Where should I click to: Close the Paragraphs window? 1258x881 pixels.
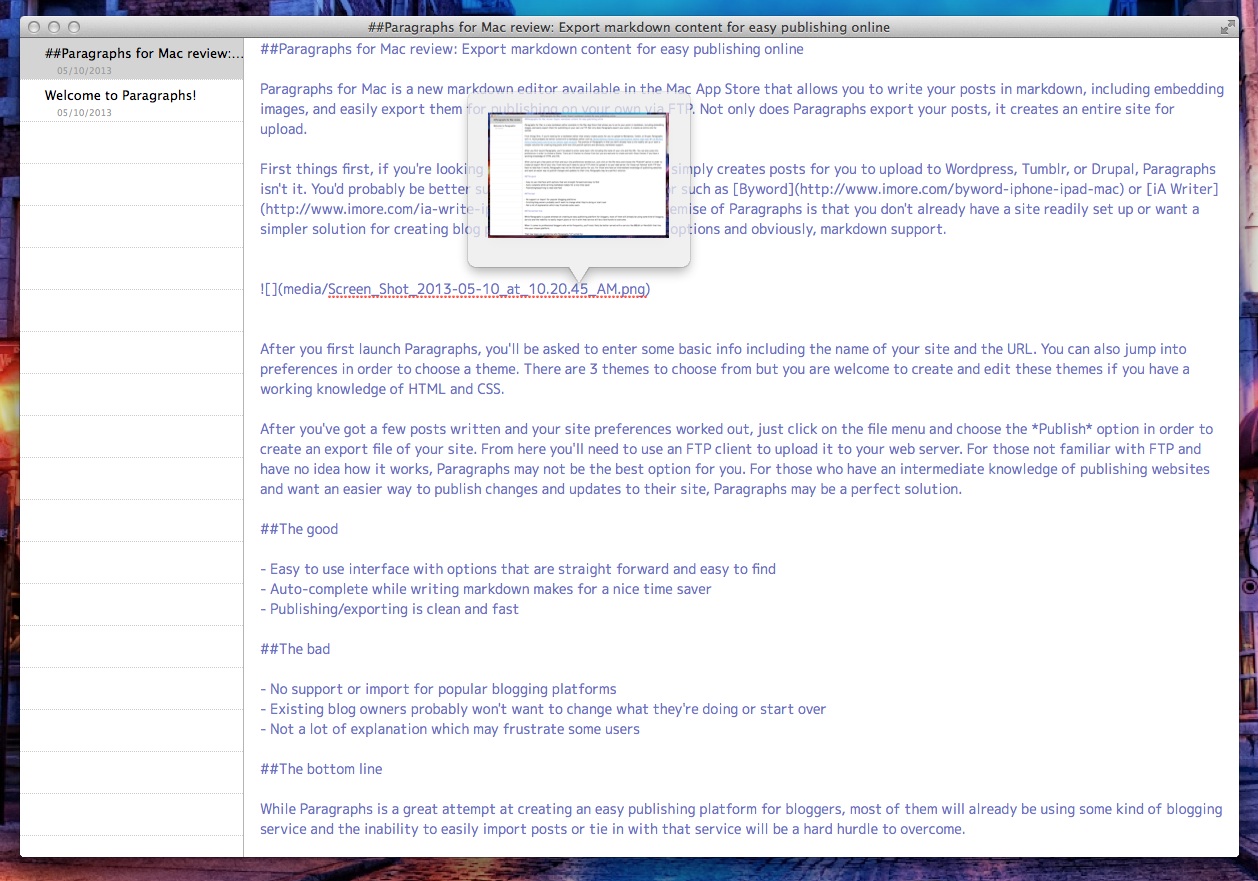[34, 27]
